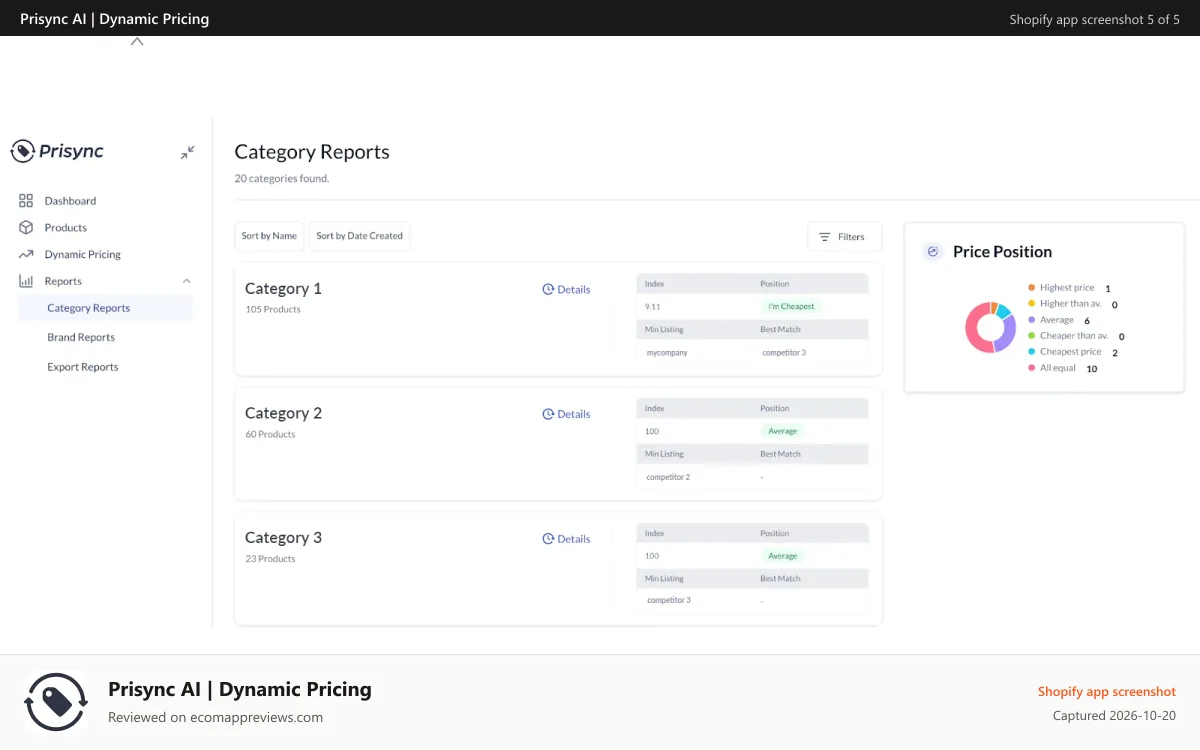Click the Price Position panel title
Screen dimensions: 1200x750
[1002, 251]
